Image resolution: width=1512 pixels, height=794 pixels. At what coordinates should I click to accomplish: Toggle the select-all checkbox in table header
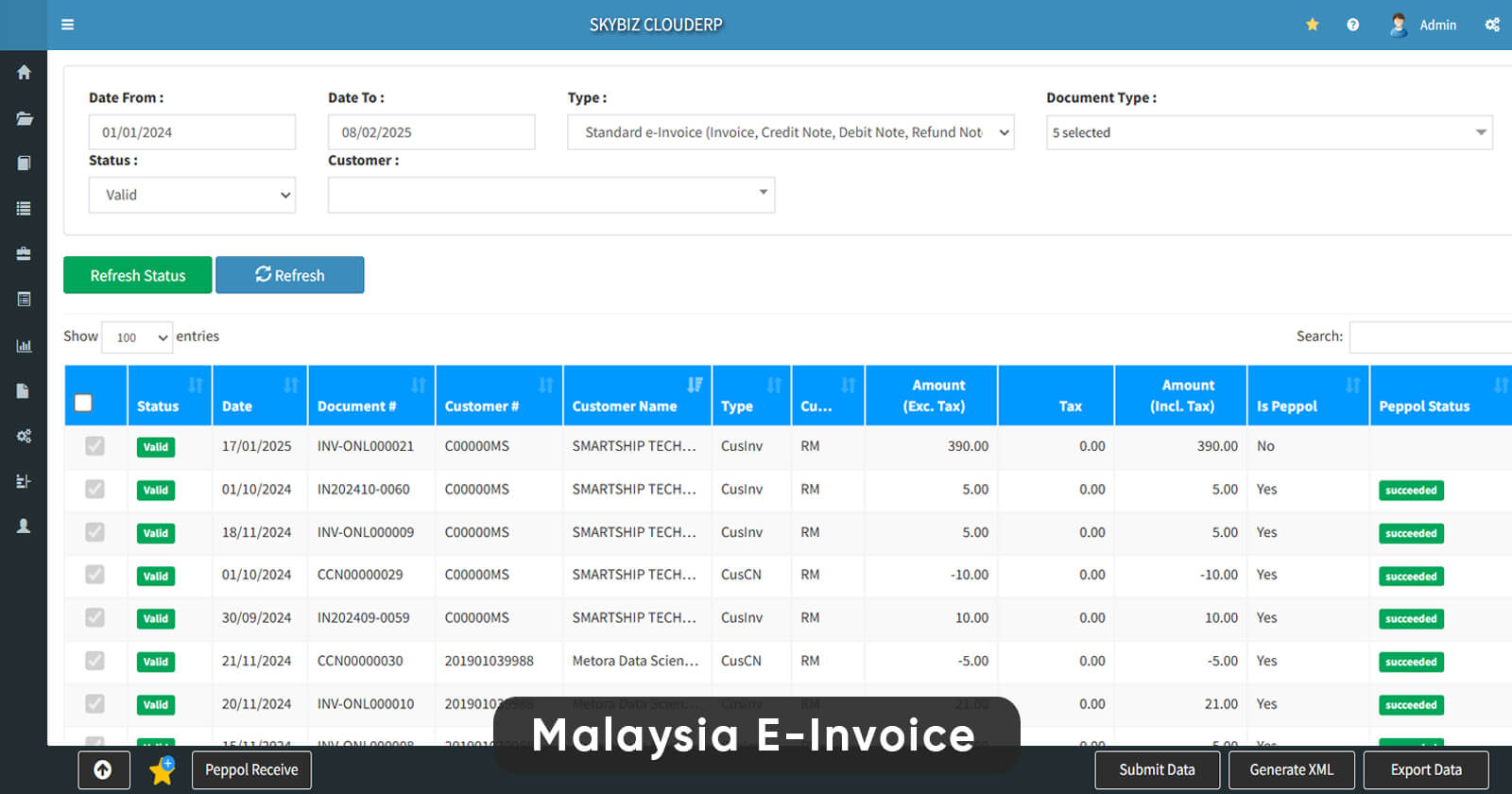(83, 403)
